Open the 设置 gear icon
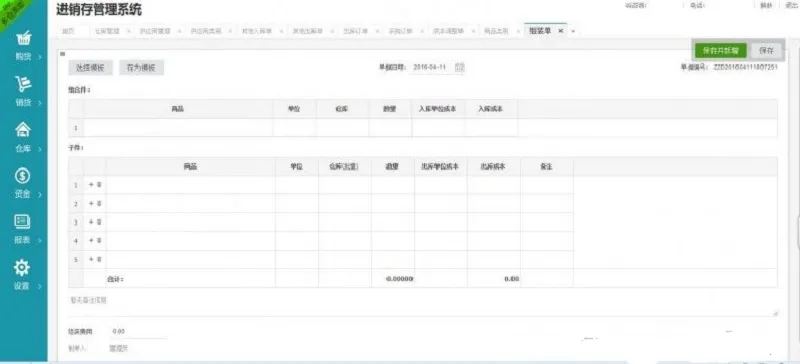The width and height of the screenshot is (800, 364). (x=22, y=268)
